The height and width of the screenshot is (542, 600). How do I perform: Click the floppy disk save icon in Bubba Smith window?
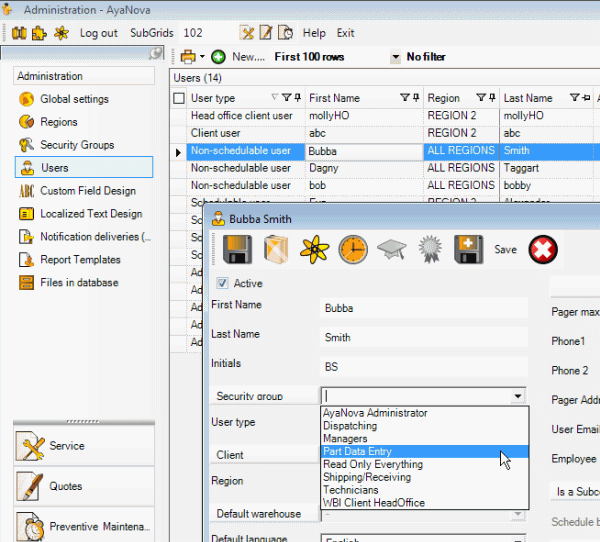point(237,250)
